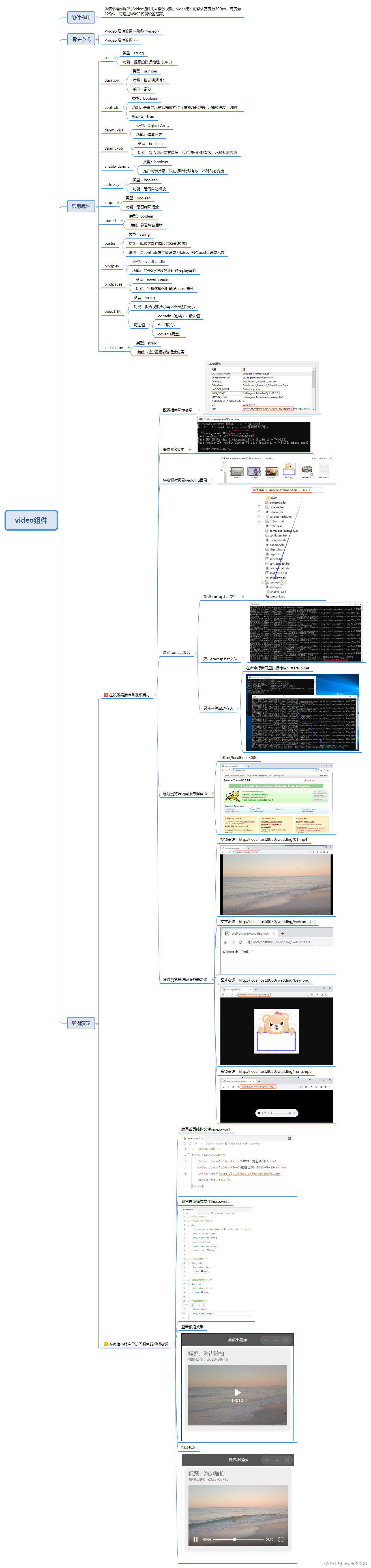Screen dimensions: 371x1568
Task: Select shutdown.bat in the bin folder list
Action: 276,573
